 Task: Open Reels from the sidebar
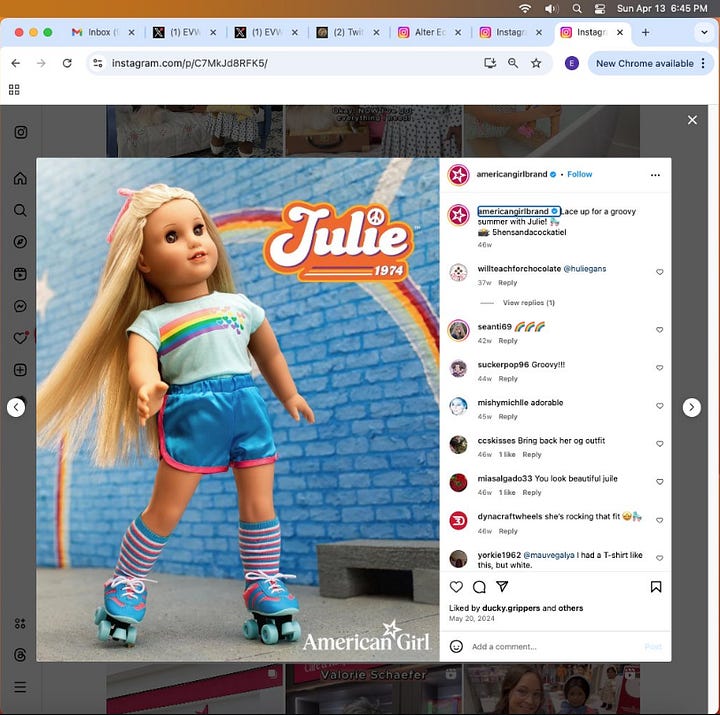pos(20,274)
